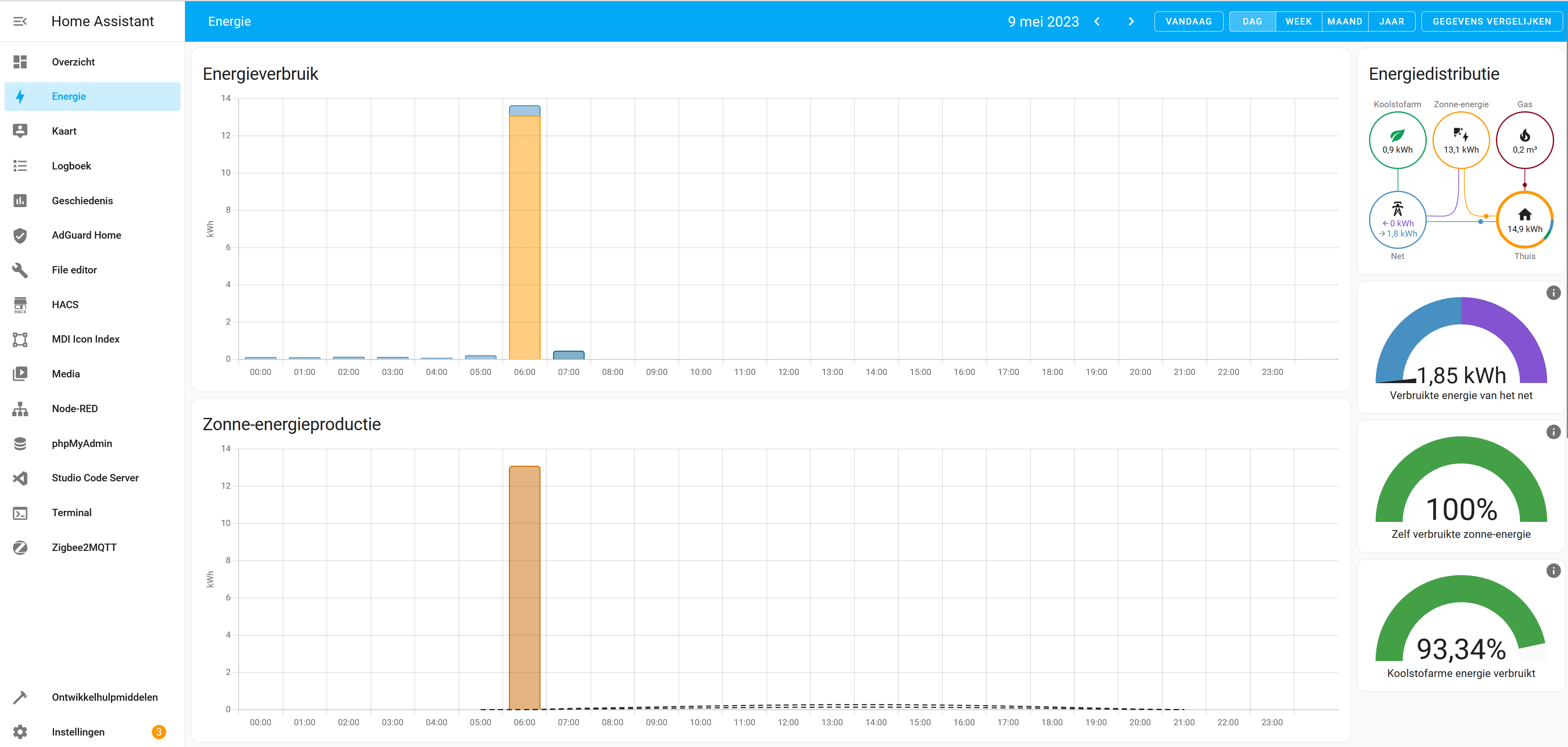1568x747 pixels.
Task: Click the 1,85 kWh gauge value
Action: tap(1461, 376)
